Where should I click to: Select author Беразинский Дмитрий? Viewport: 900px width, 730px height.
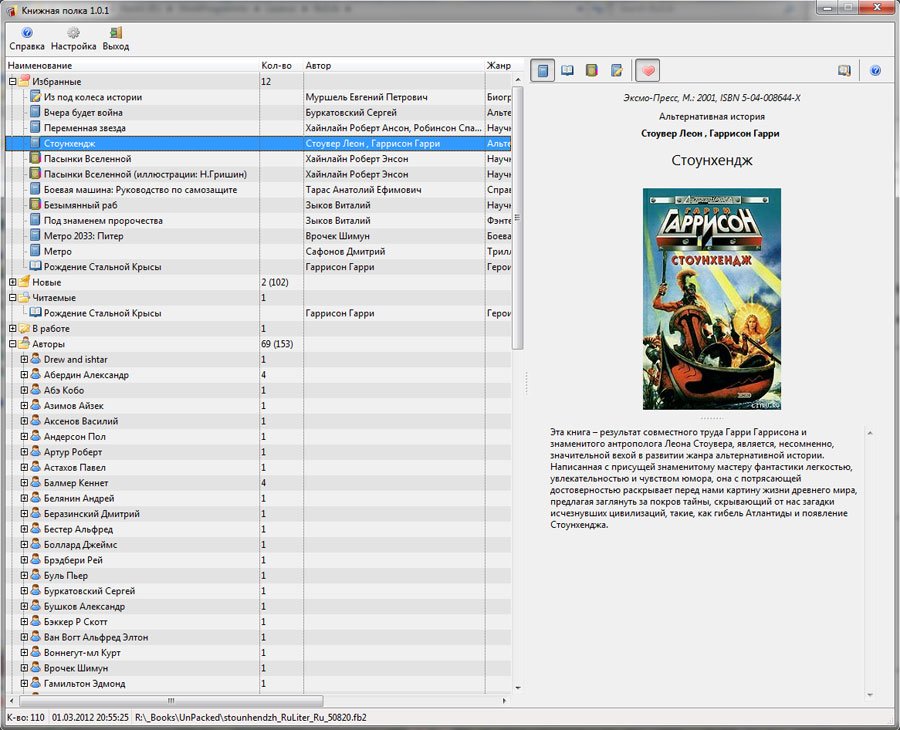[x=92, y=514]
